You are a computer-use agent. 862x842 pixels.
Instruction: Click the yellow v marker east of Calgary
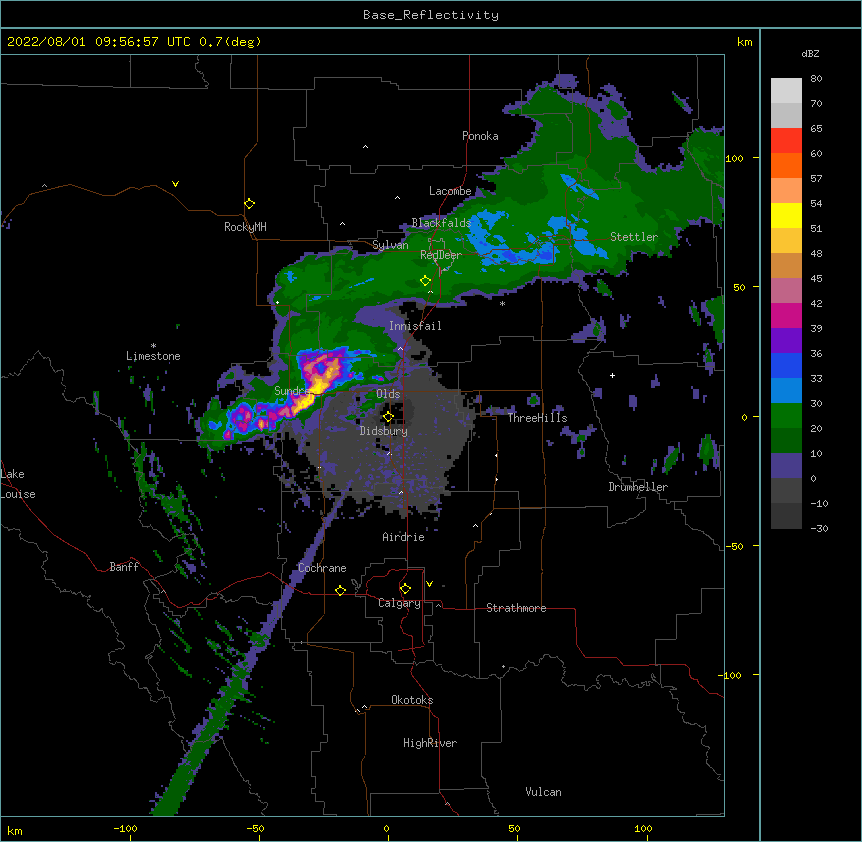click(x=429, y=584)
